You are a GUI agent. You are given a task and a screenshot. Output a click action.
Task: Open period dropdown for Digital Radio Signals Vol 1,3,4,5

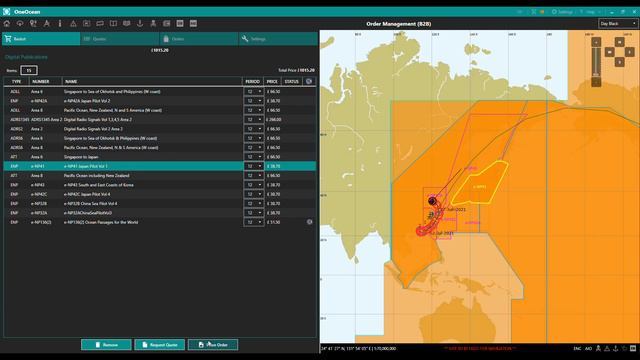[253, 120]
